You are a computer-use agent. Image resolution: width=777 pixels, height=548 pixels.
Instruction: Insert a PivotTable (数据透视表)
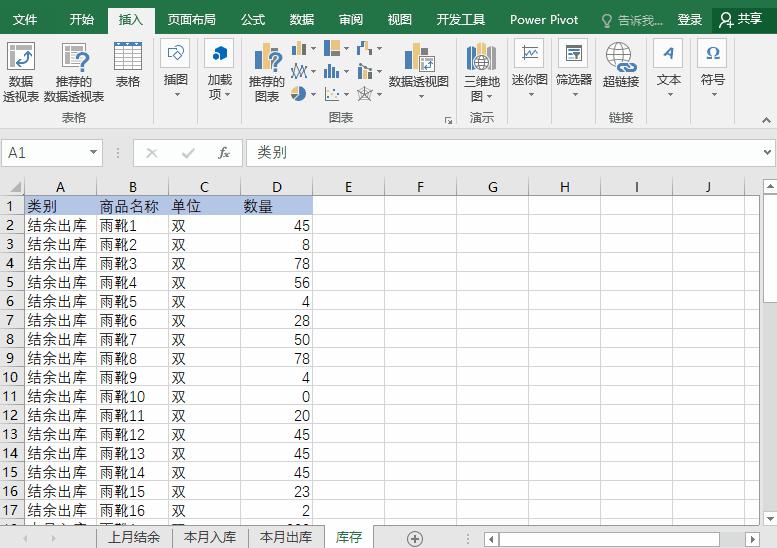coord(21,72)
